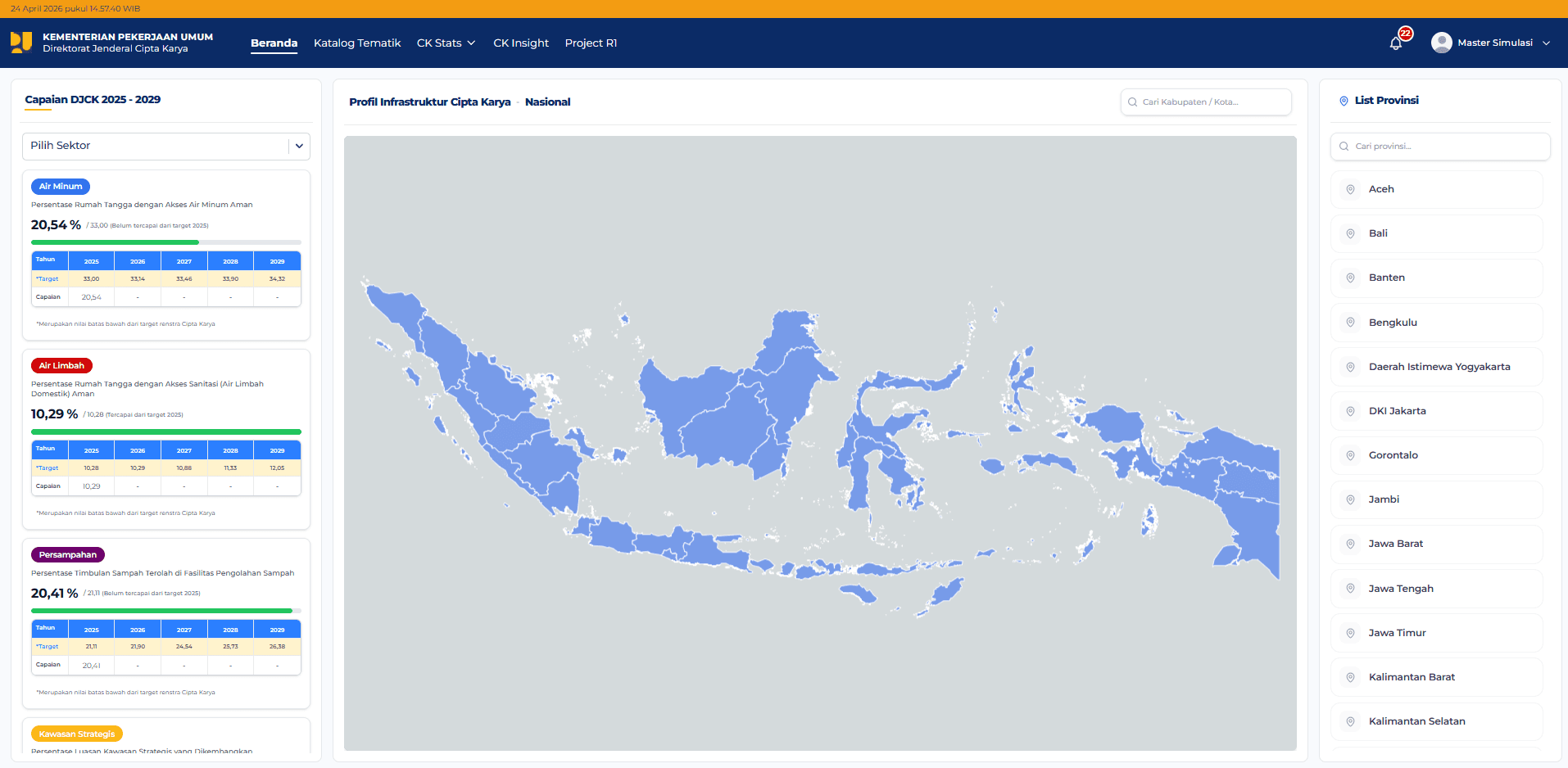
Task: Click the pin icon beside Jawa Barat
Action: 1350,544
